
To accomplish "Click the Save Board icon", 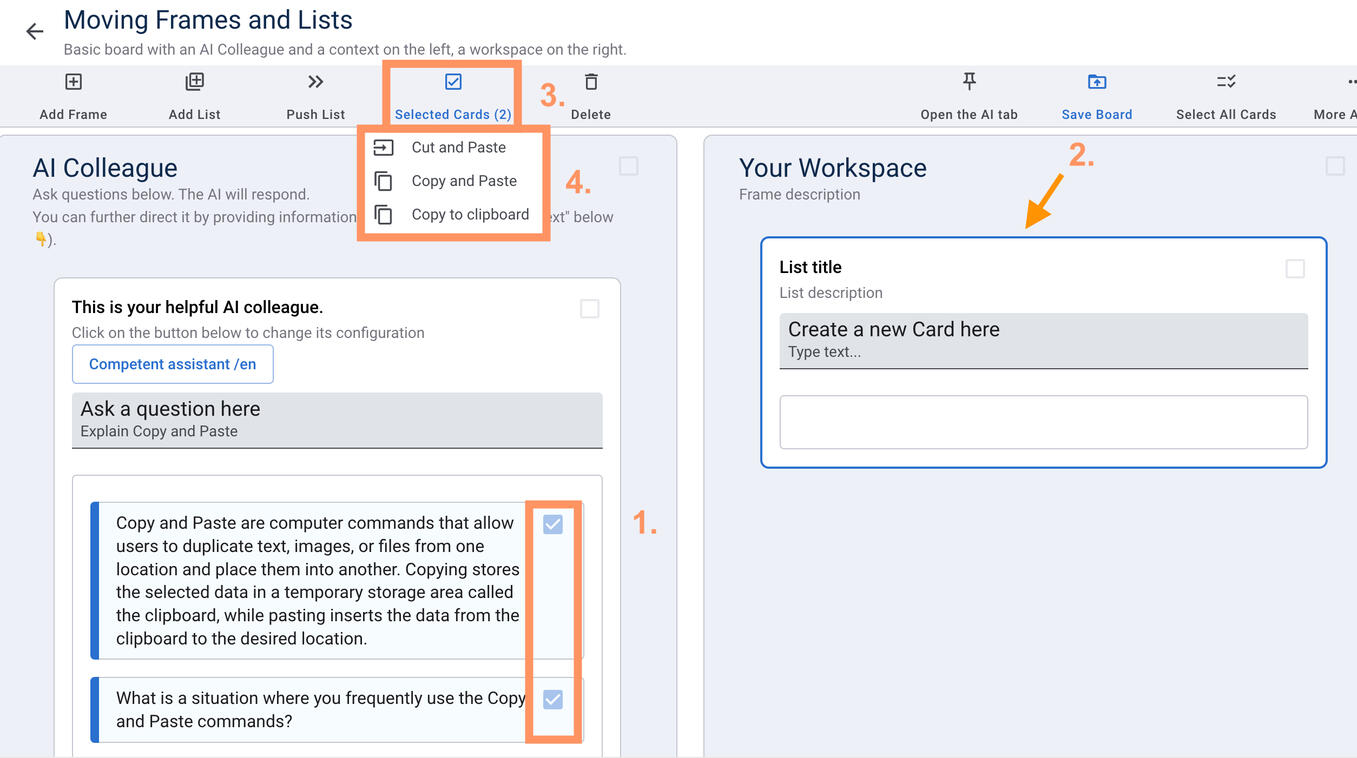I will [x=1096, y=82].
